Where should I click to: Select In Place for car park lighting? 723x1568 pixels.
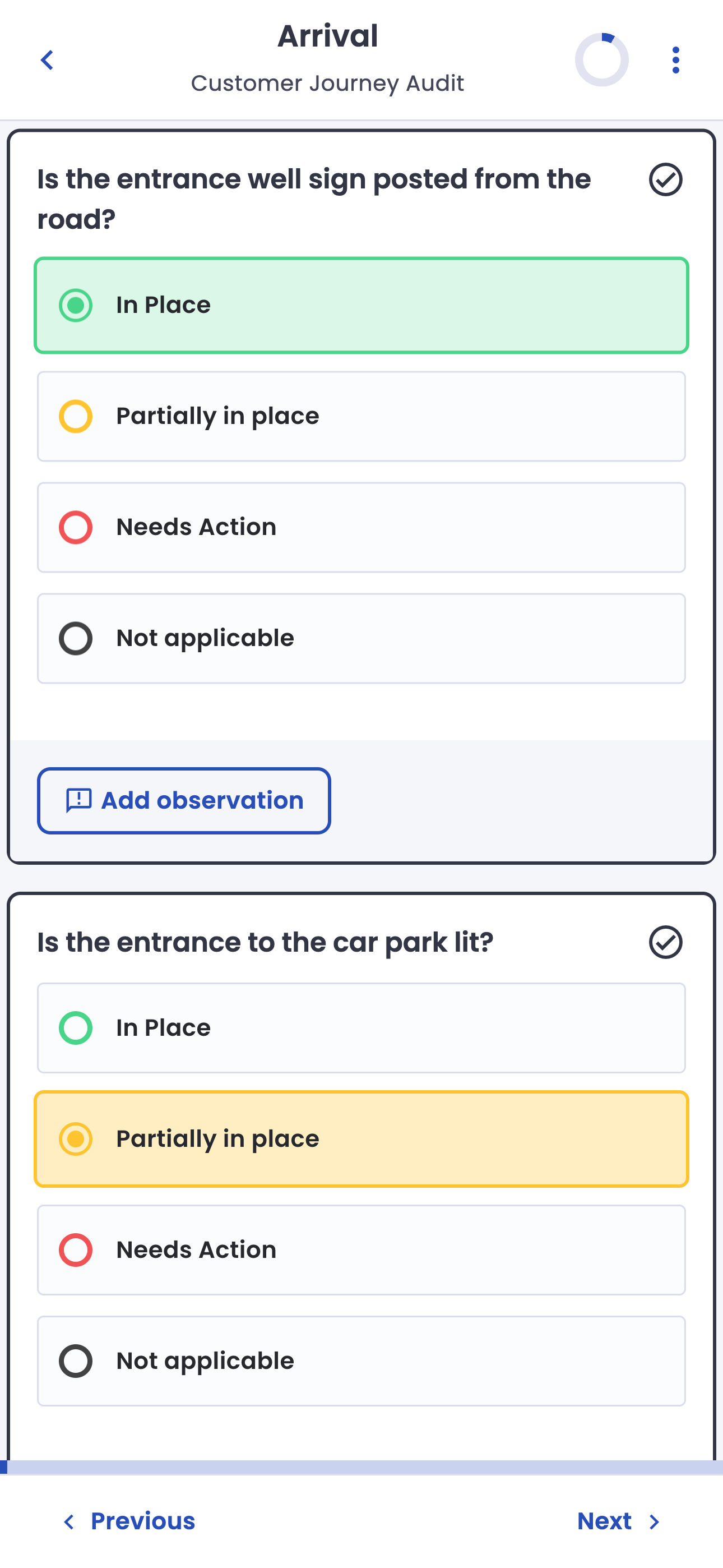361,1027
